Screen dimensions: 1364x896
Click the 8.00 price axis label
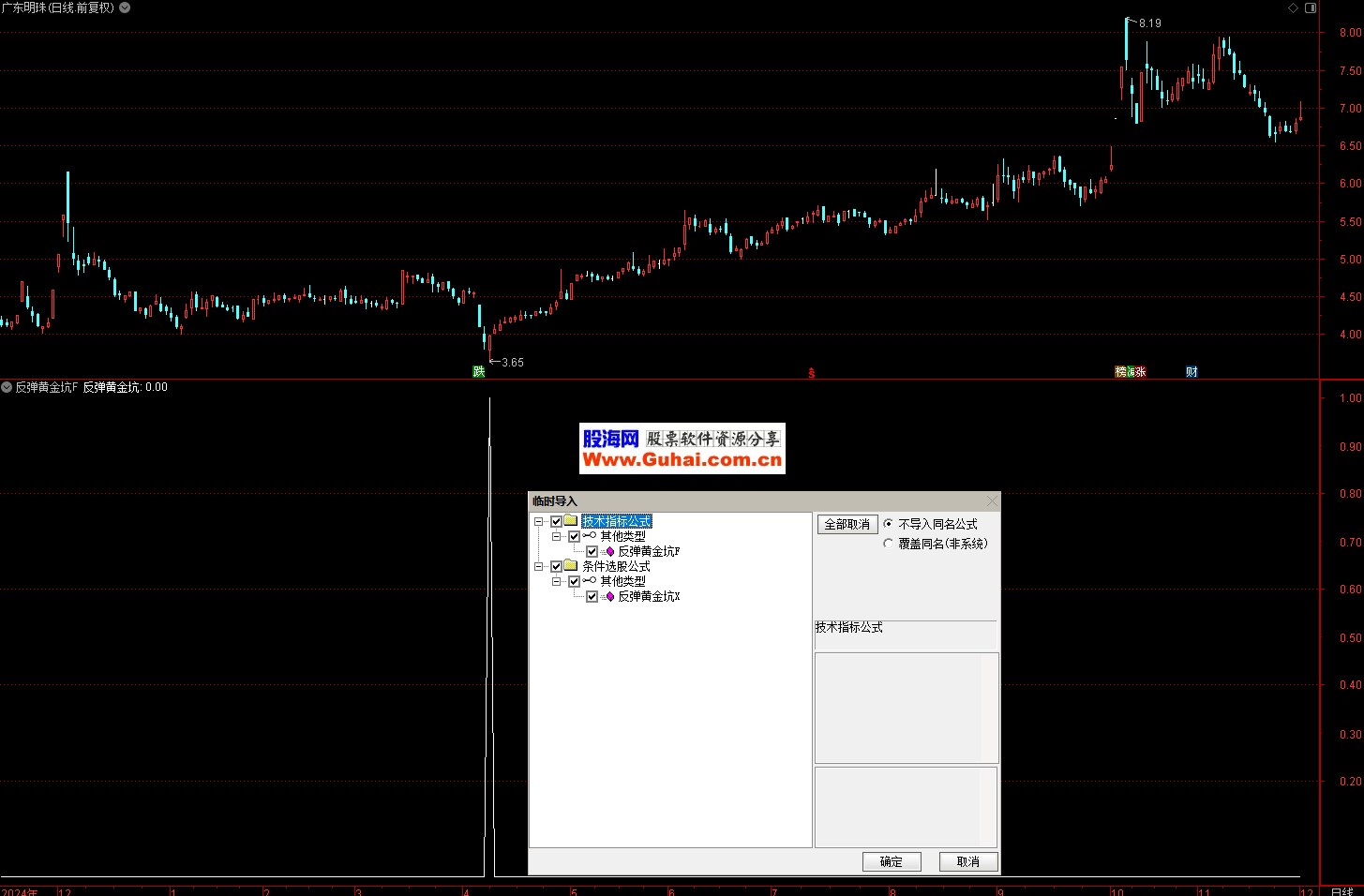[1351, 33]
